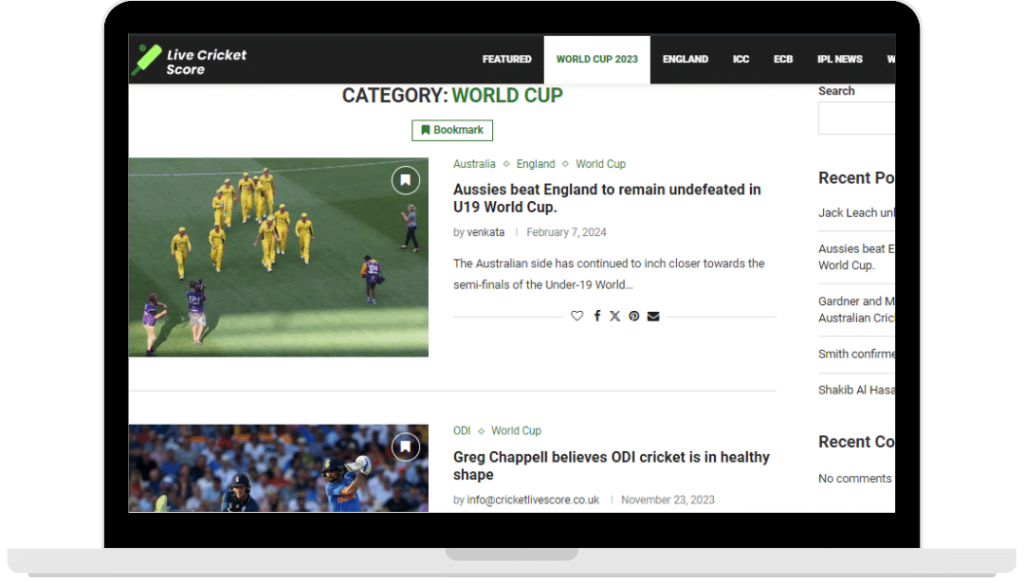Open the ENGLAND menu item

click(685, 59)
